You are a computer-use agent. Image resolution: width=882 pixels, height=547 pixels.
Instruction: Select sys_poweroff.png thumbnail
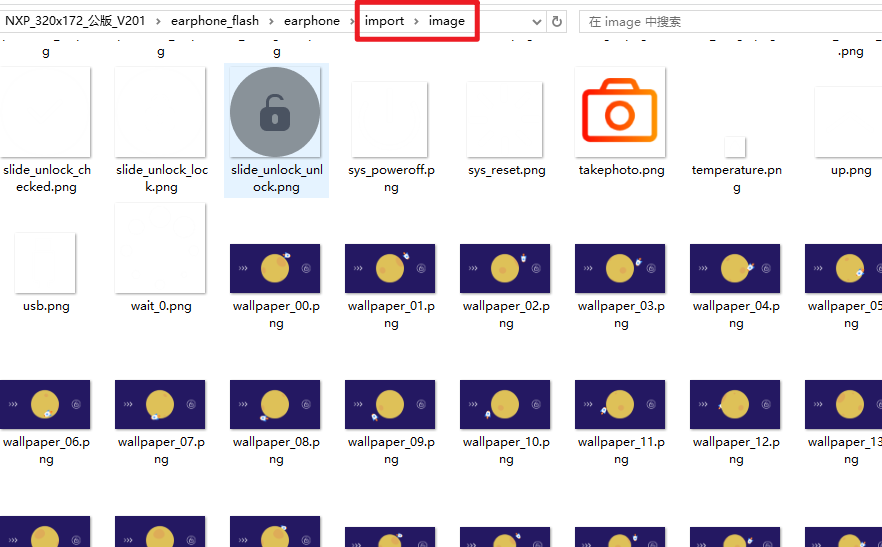pos(390,119)
